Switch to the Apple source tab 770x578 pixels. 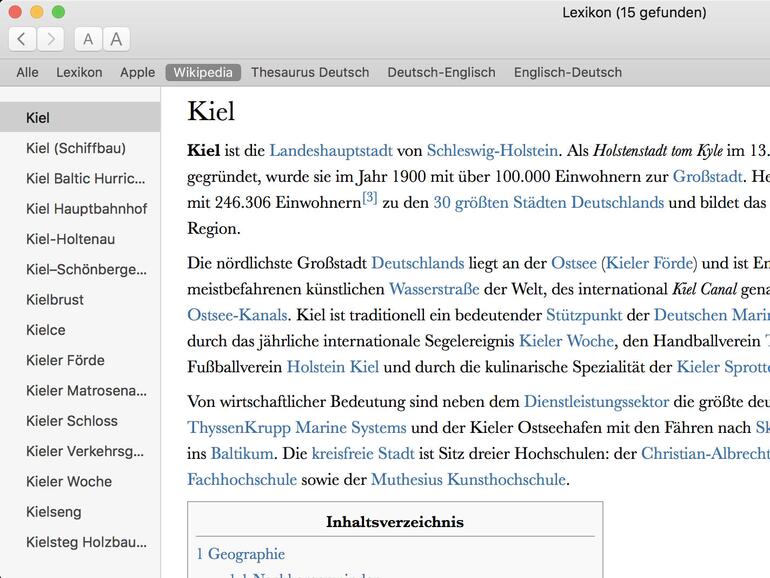click(138, 72)
